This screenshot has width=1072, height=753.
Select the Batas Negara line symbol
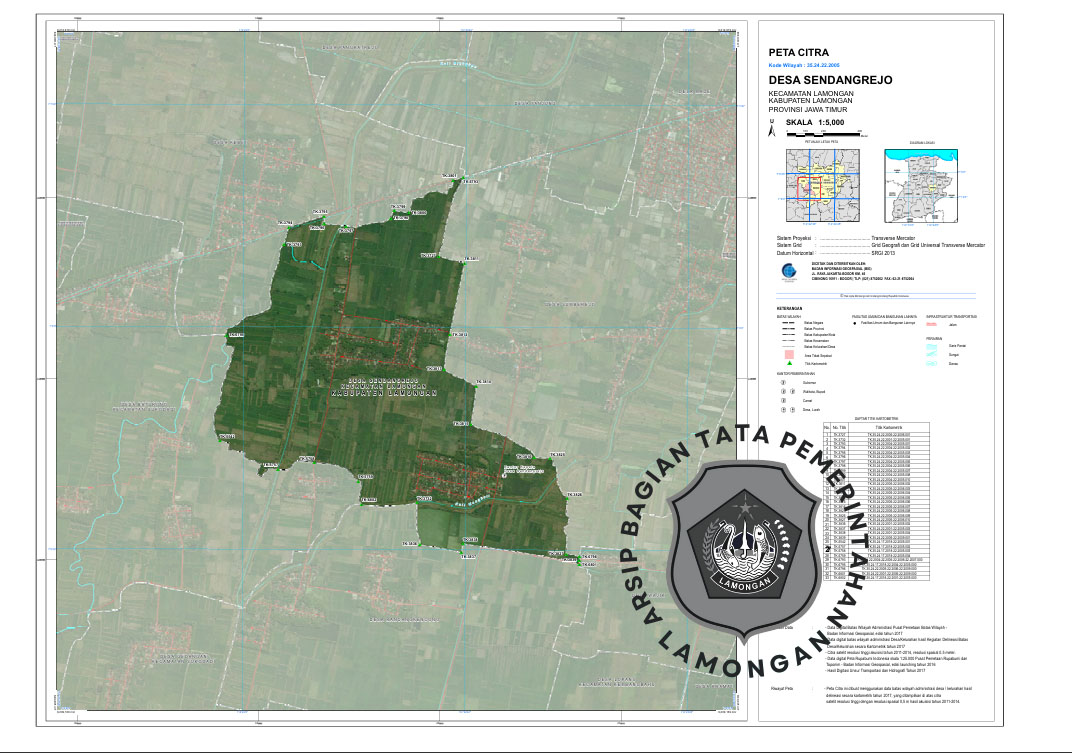tap(788, 324)
